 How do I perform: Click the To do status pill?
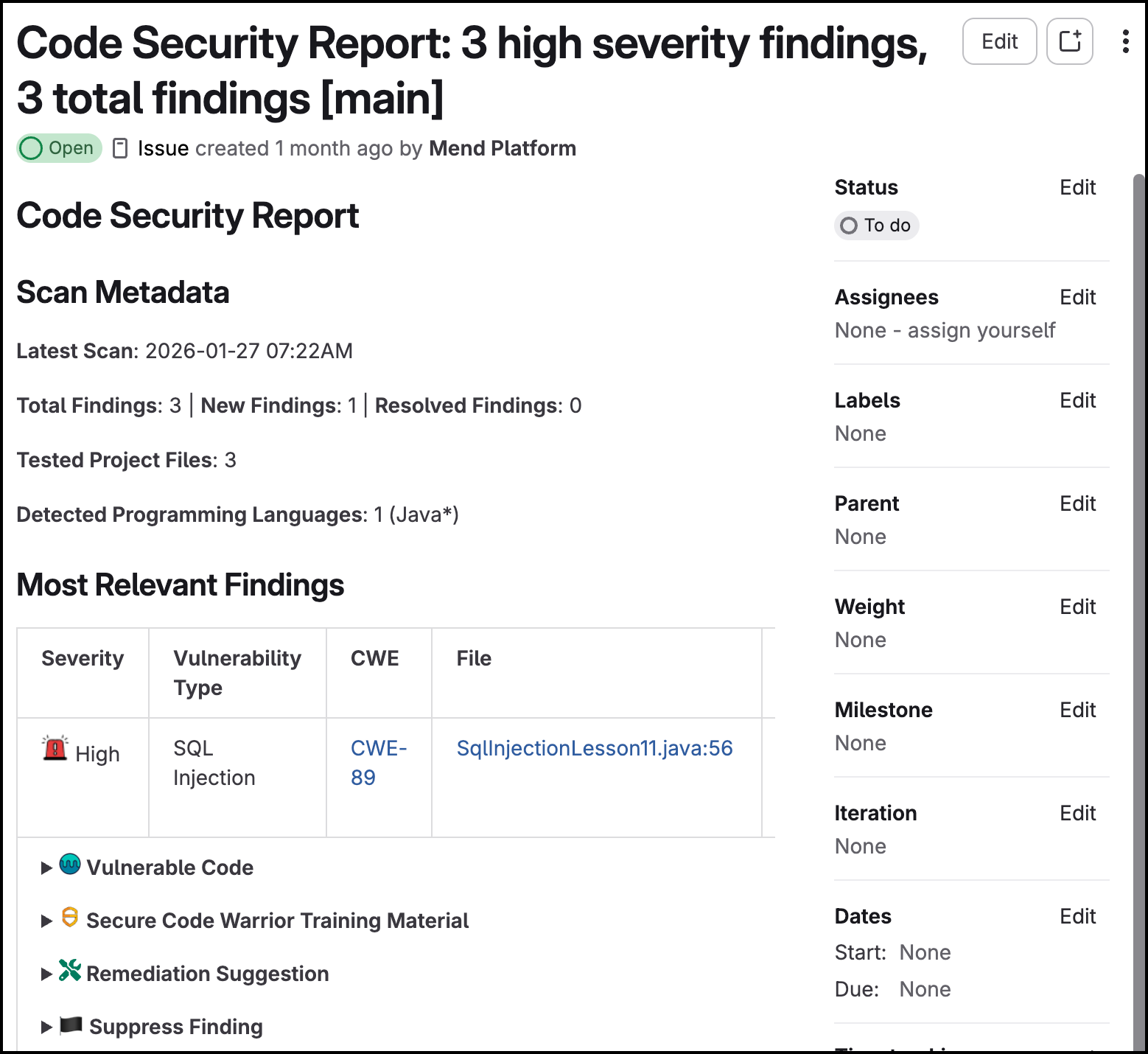tap(876, 226)
